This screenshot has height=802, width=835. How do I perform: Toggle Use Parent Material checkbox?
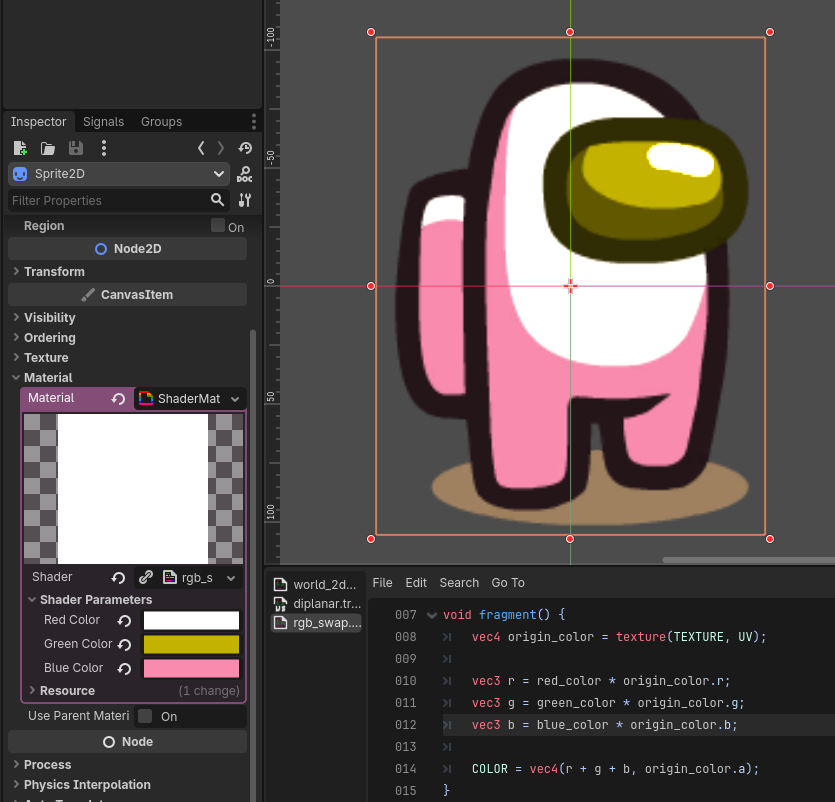145,716
